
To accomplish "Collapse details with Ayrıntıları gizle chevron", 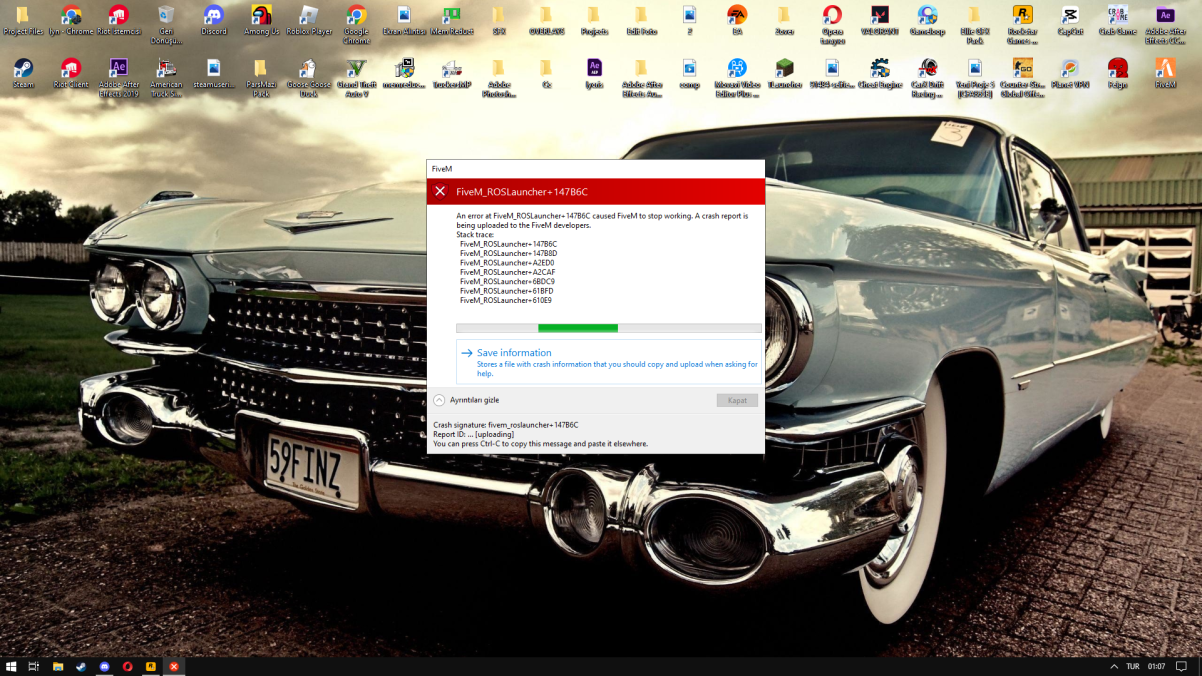I will [439, 400].
